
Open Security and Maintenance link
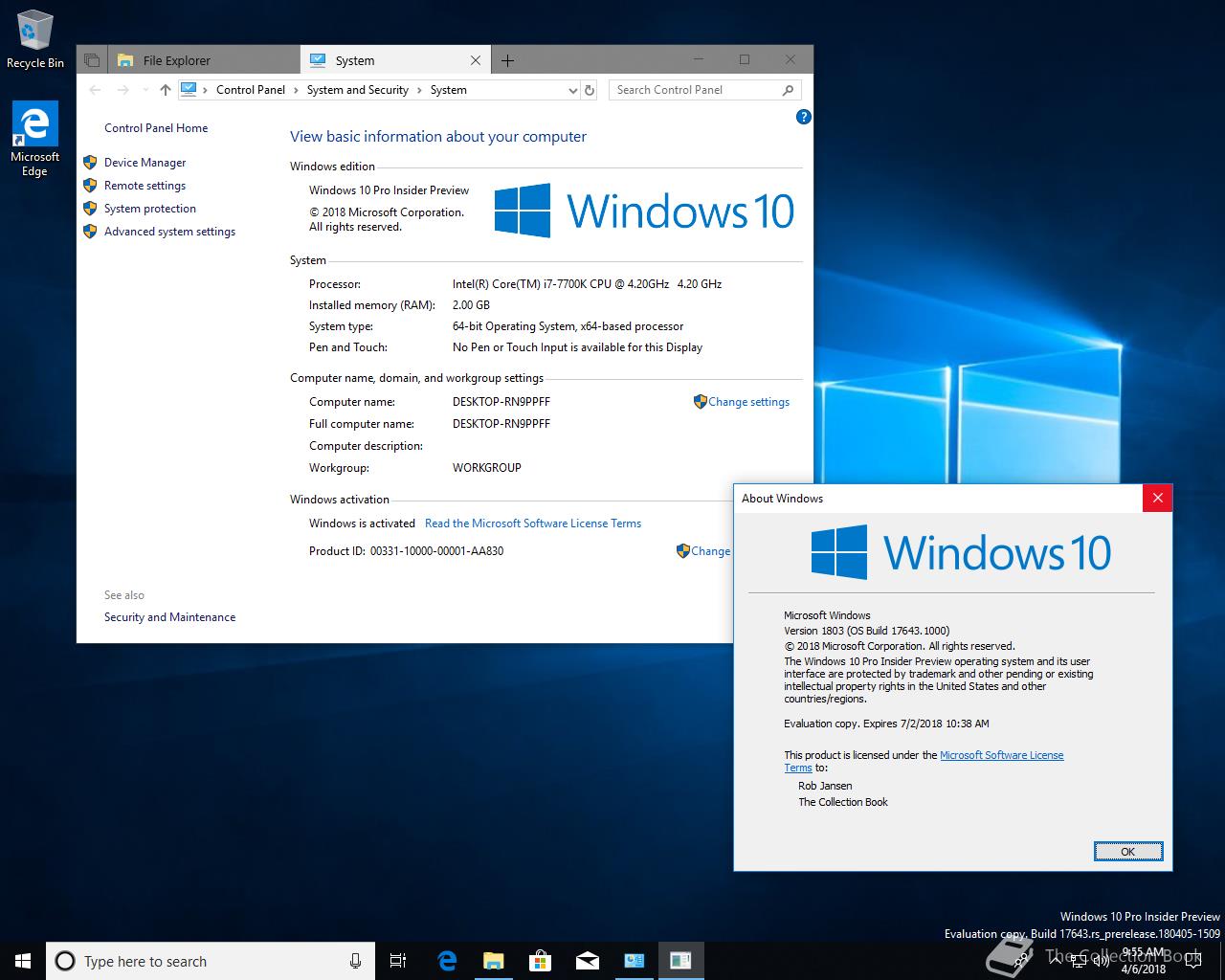169,617
